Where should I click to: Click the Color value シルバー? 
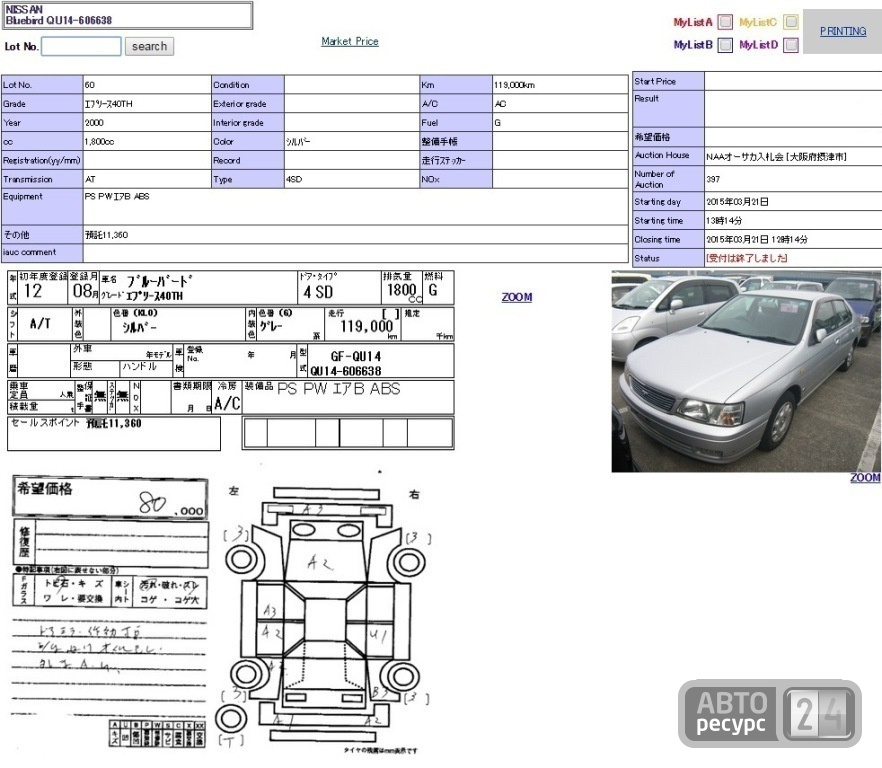(x=298, y=142)
